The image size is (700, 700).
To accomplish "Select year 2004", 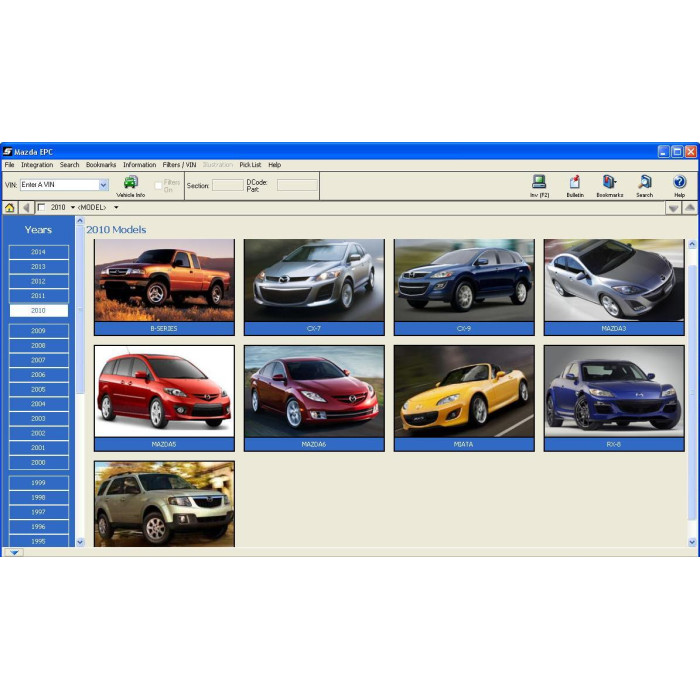I will point(38,404).
